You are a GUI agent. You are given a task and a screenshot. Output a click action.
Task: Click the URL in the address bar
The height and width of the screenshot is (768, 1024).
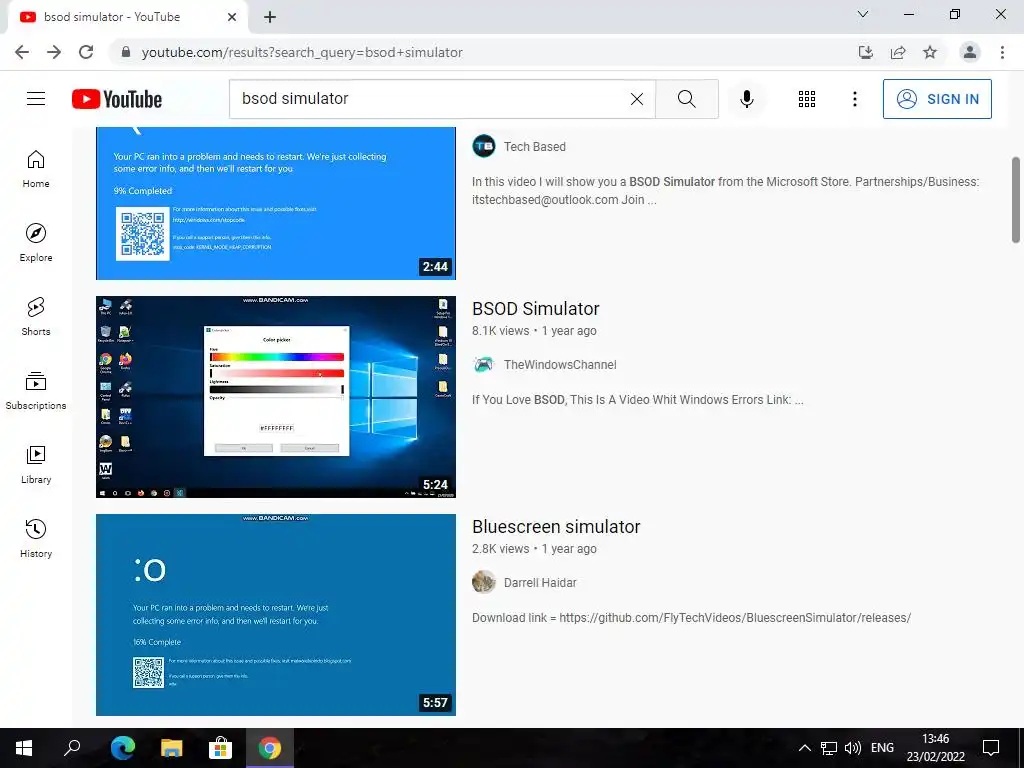(302, 52)
